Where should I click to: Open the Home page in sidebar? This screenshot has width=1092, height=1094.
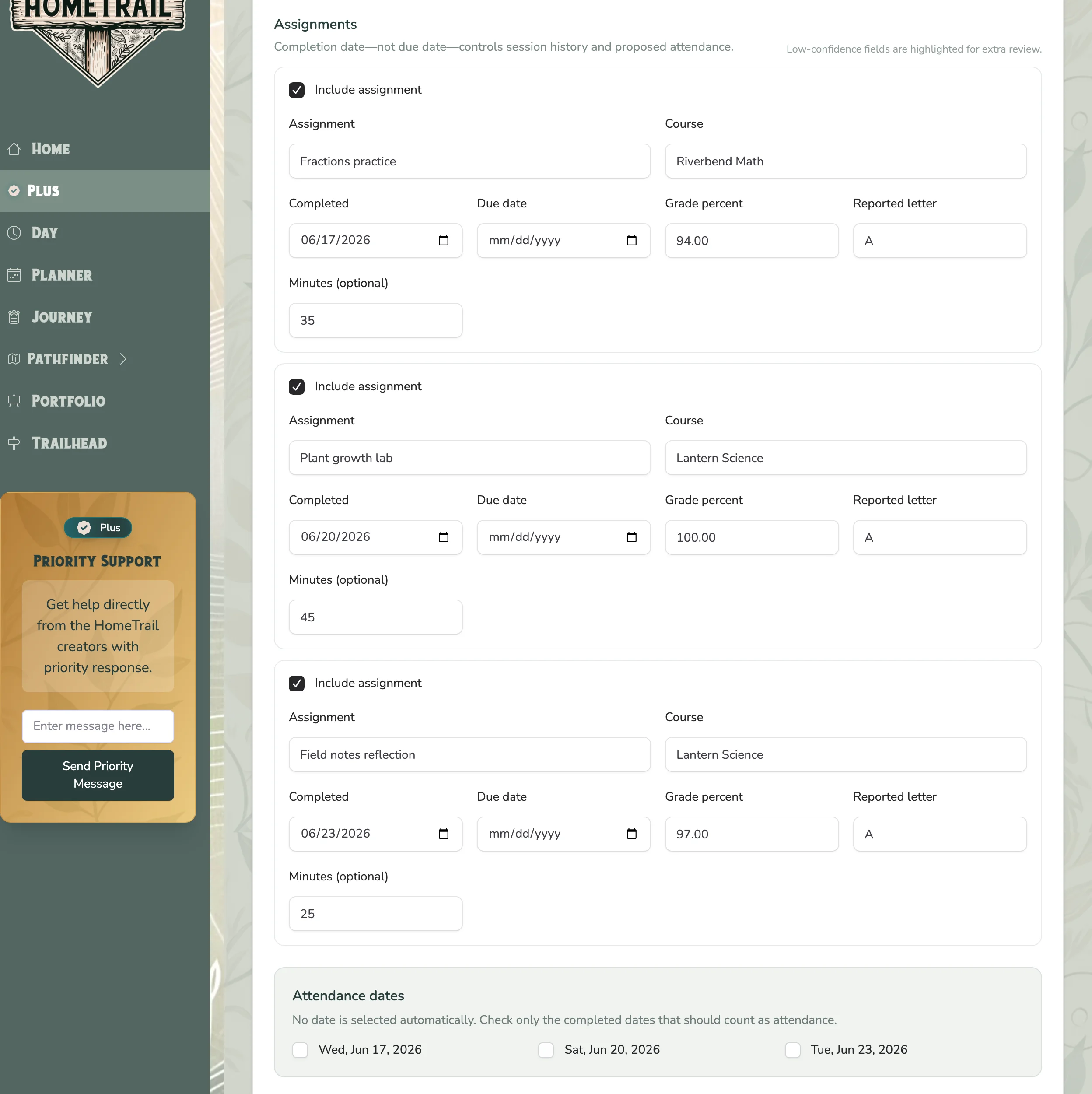[x=105, y=149]
